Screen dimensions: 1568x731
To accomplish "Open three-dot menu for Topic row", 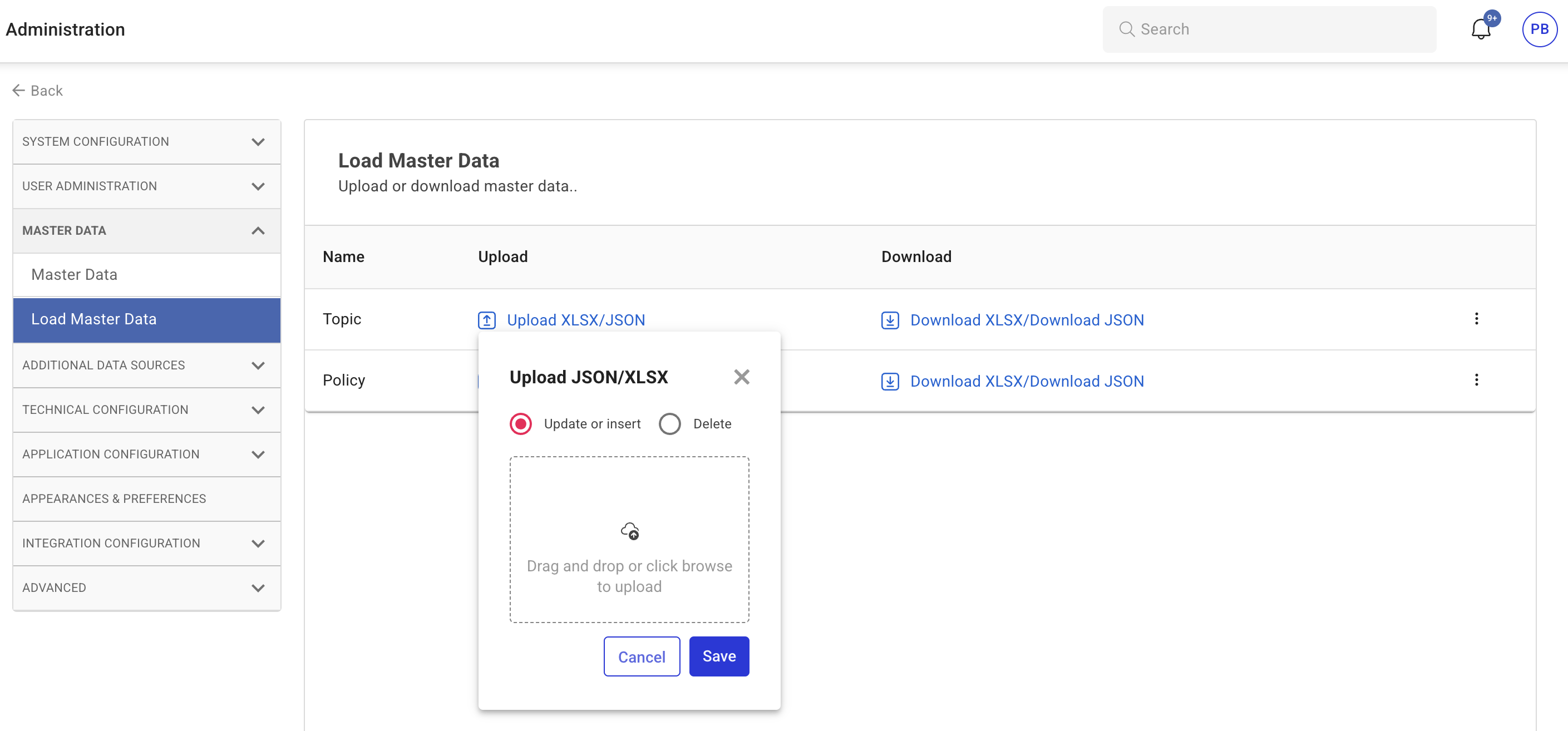I will pos(1476,319).
